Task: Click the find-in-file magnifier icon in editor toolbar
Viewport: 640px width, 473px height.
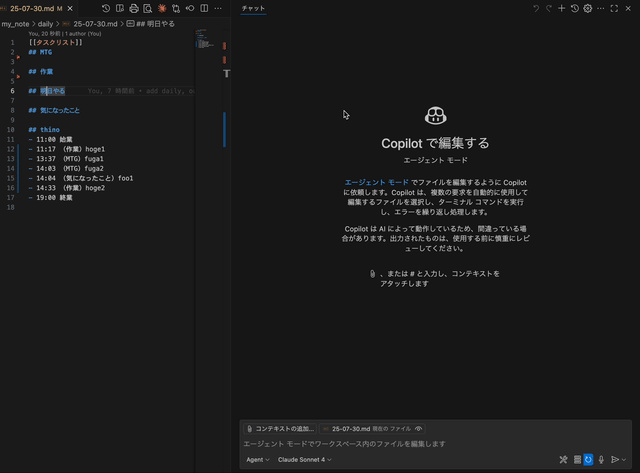Action: point(148,8)
